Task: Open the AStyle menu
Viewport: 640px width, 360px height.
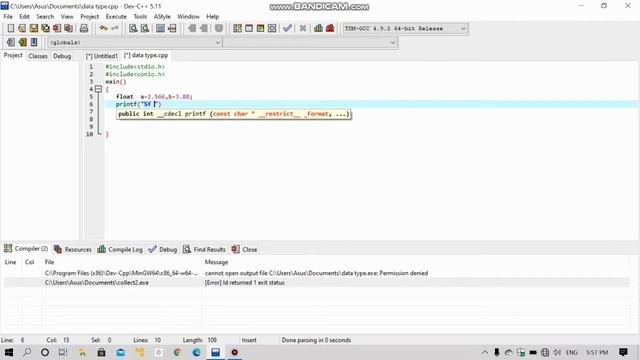Action: pyautogui.click(x=162, y=16)
